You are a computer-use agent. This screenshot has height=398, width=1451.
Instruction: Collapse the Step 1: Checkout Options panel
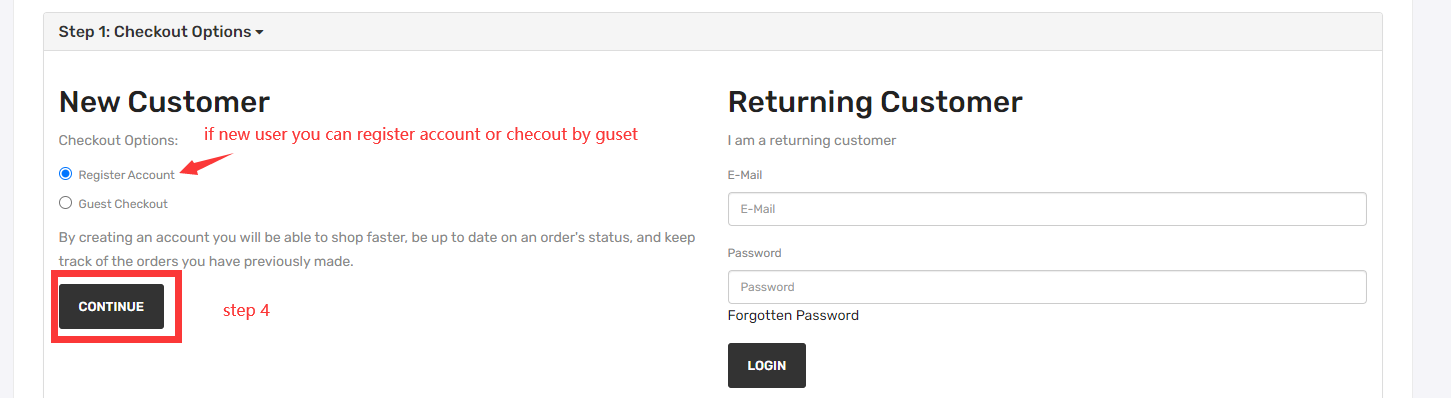pyautogui.click(x=161, y=32)
